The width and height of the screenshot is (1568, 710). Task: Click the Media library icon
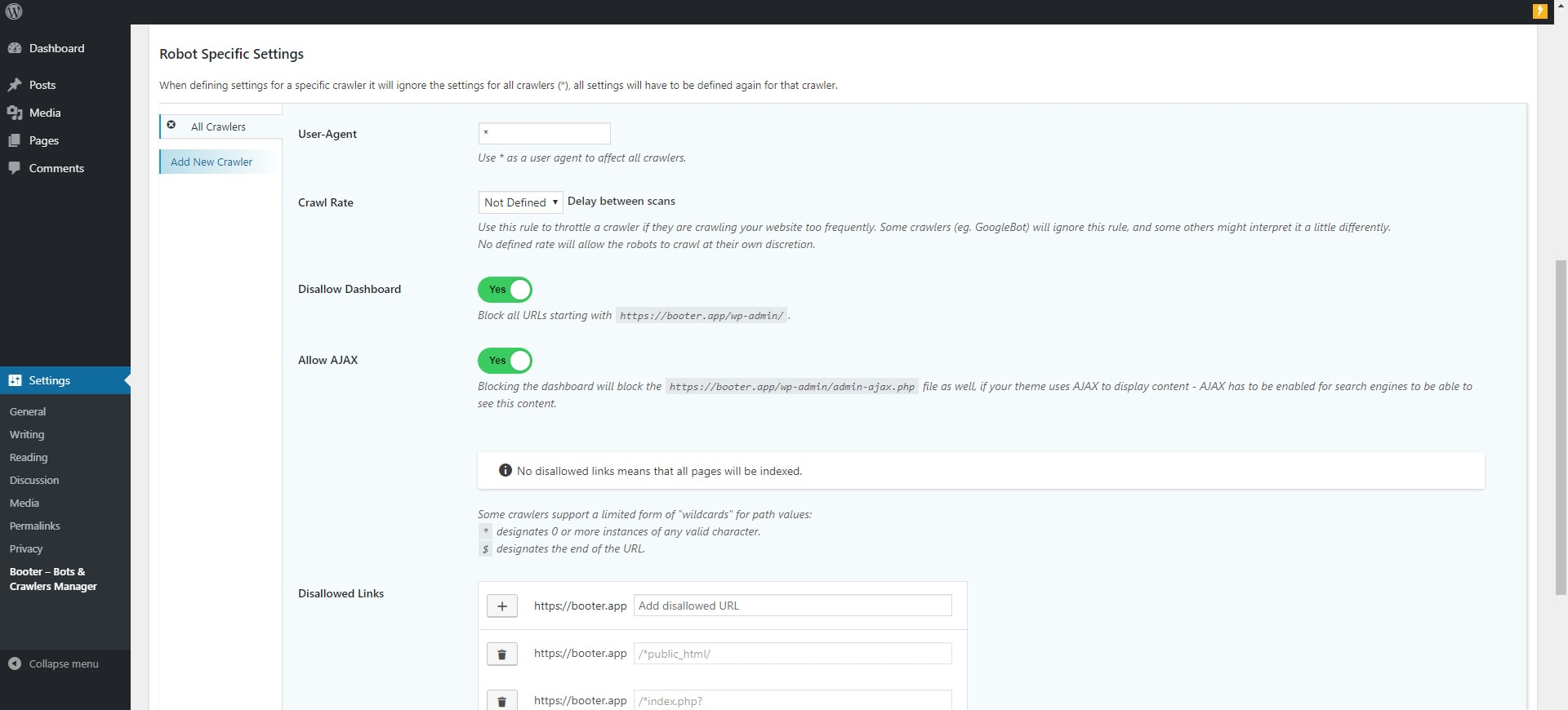(15, 113)
